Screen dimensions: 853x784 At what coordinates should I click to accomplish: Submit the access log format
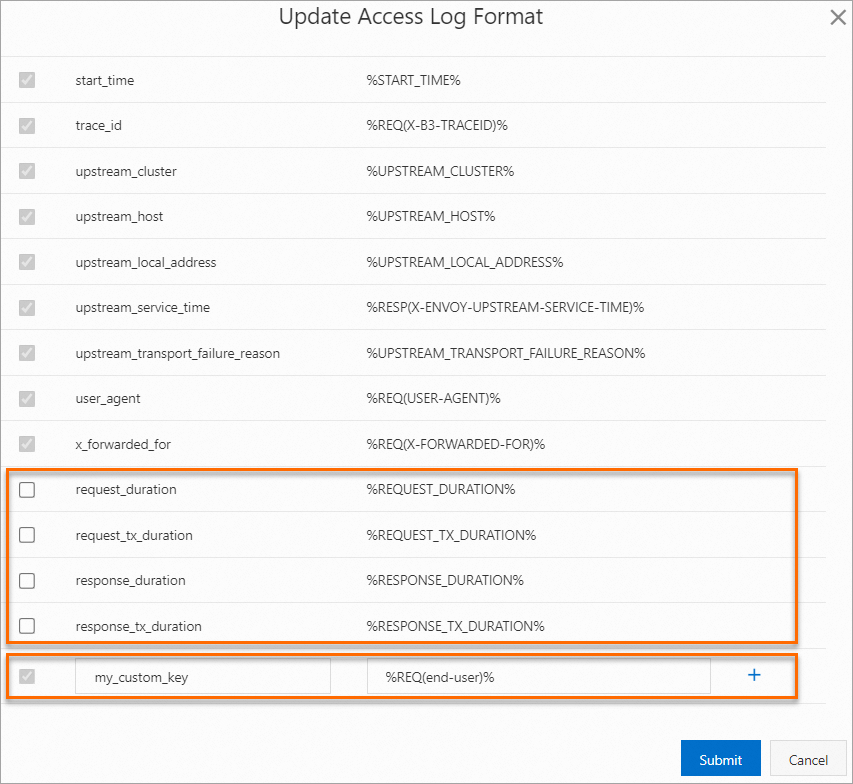click(x=720, y=758)
